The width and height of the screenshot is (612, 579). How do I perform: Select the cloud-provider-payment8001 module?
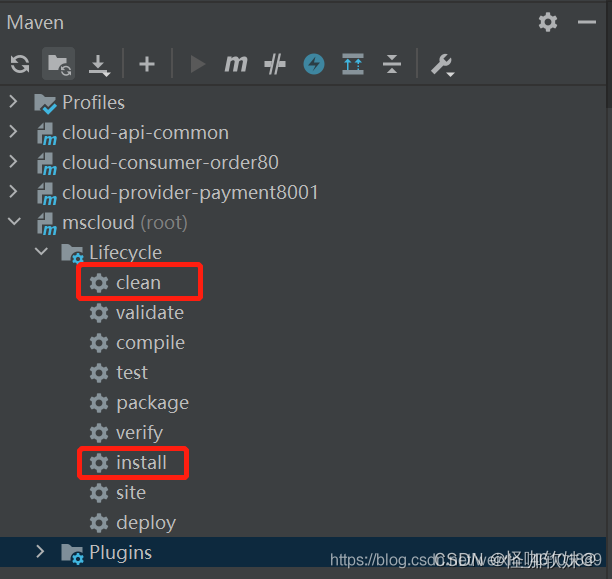click(x=190, y=192)
